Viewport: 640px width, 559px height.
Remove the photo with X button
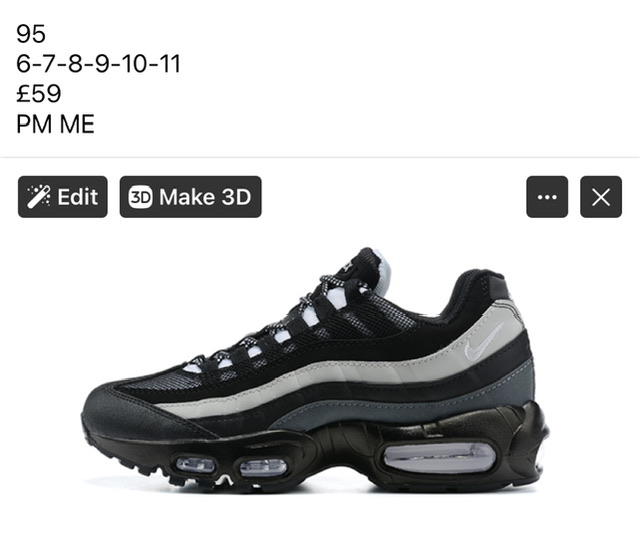click(x=601, y=197)
